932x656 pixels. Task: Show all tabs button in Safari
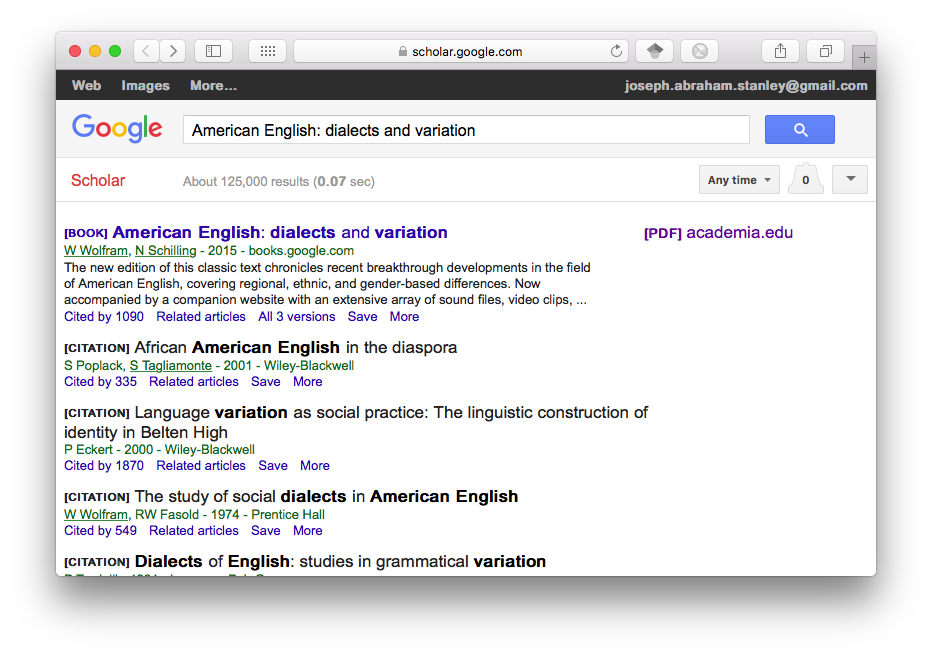tap(826, 51)
